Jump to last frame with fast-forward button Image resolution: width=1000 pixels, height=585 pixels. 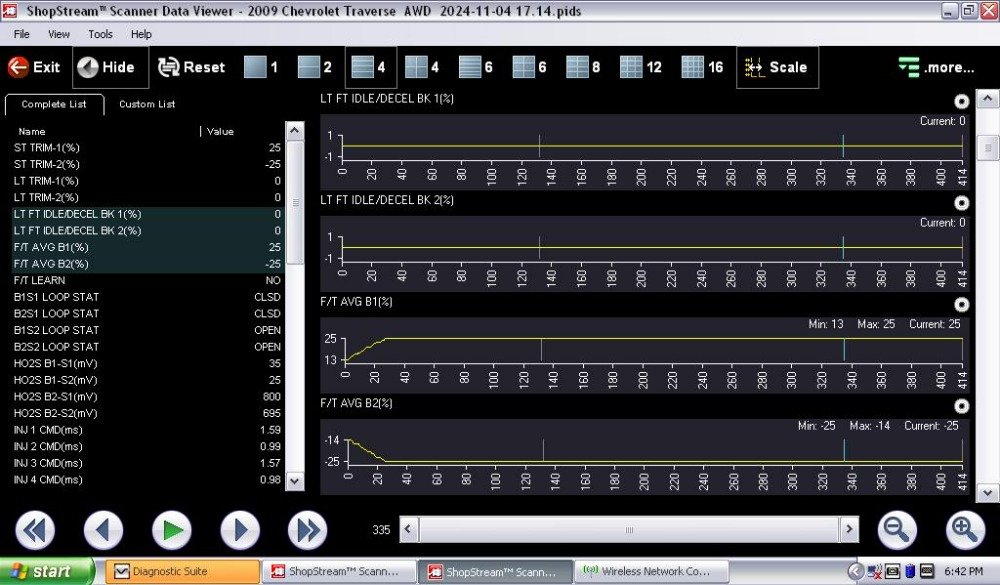tap(307, 530)
